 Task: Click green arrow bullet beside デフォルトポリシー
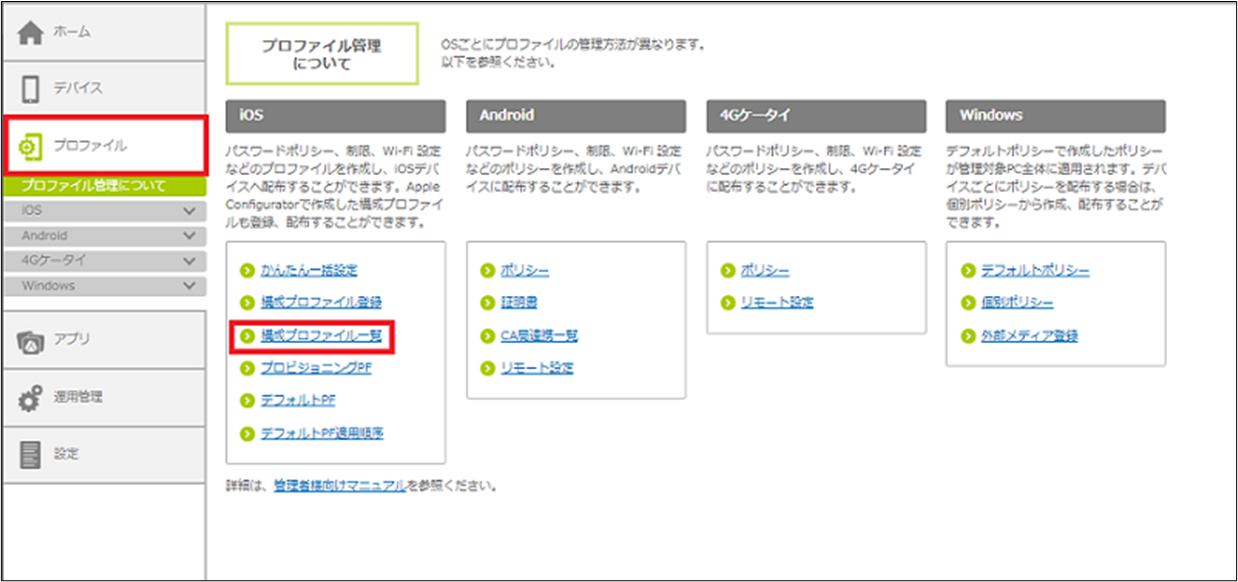[x=967, y=271]
